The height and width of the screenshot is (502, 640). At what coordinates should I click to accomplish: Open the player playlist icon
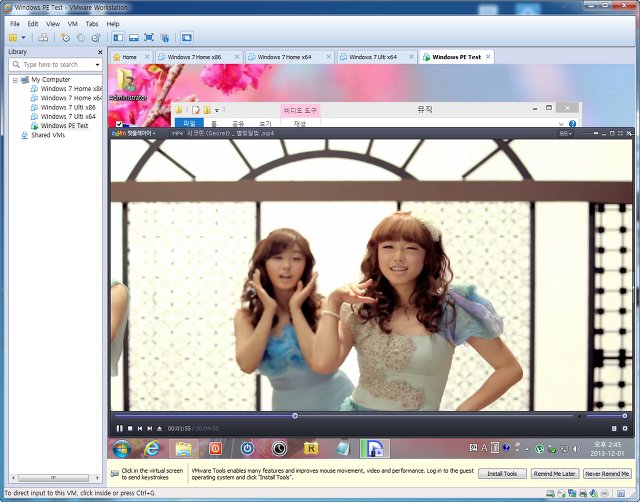pyautogui.click(x=614, y=428)
